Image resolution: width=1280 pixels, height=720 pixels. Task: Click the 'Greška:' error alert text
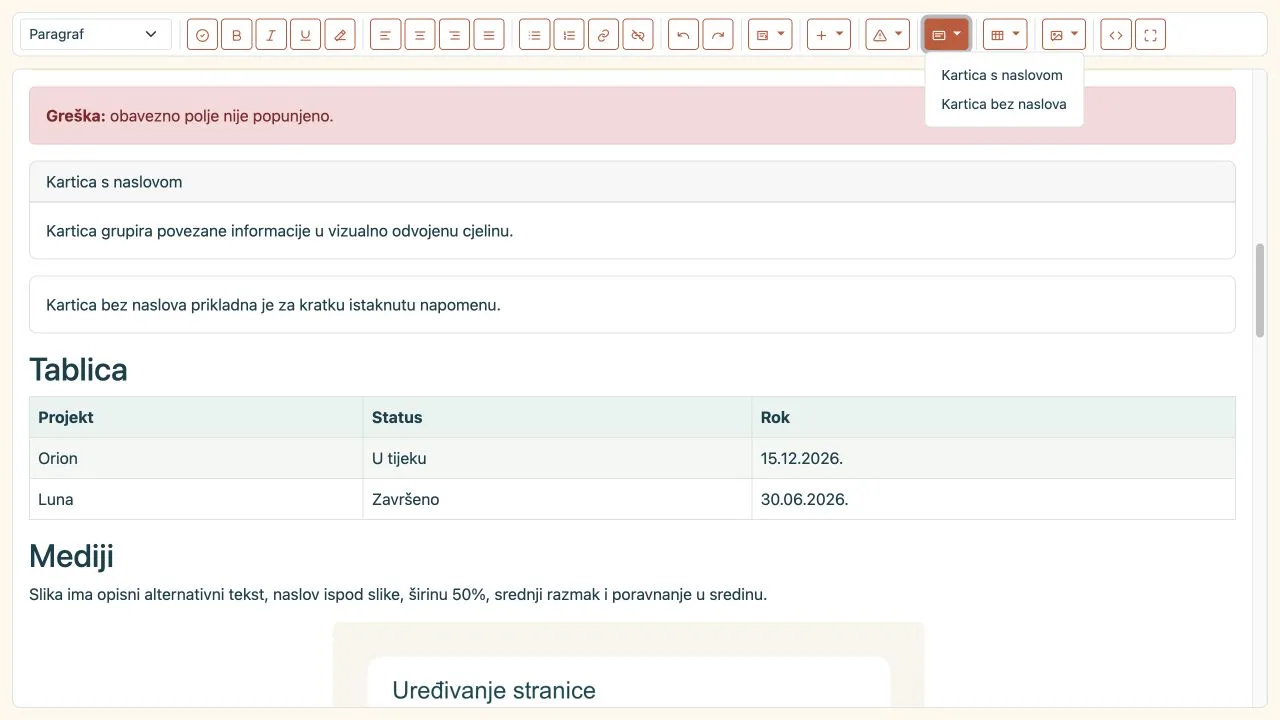[190, 116]
